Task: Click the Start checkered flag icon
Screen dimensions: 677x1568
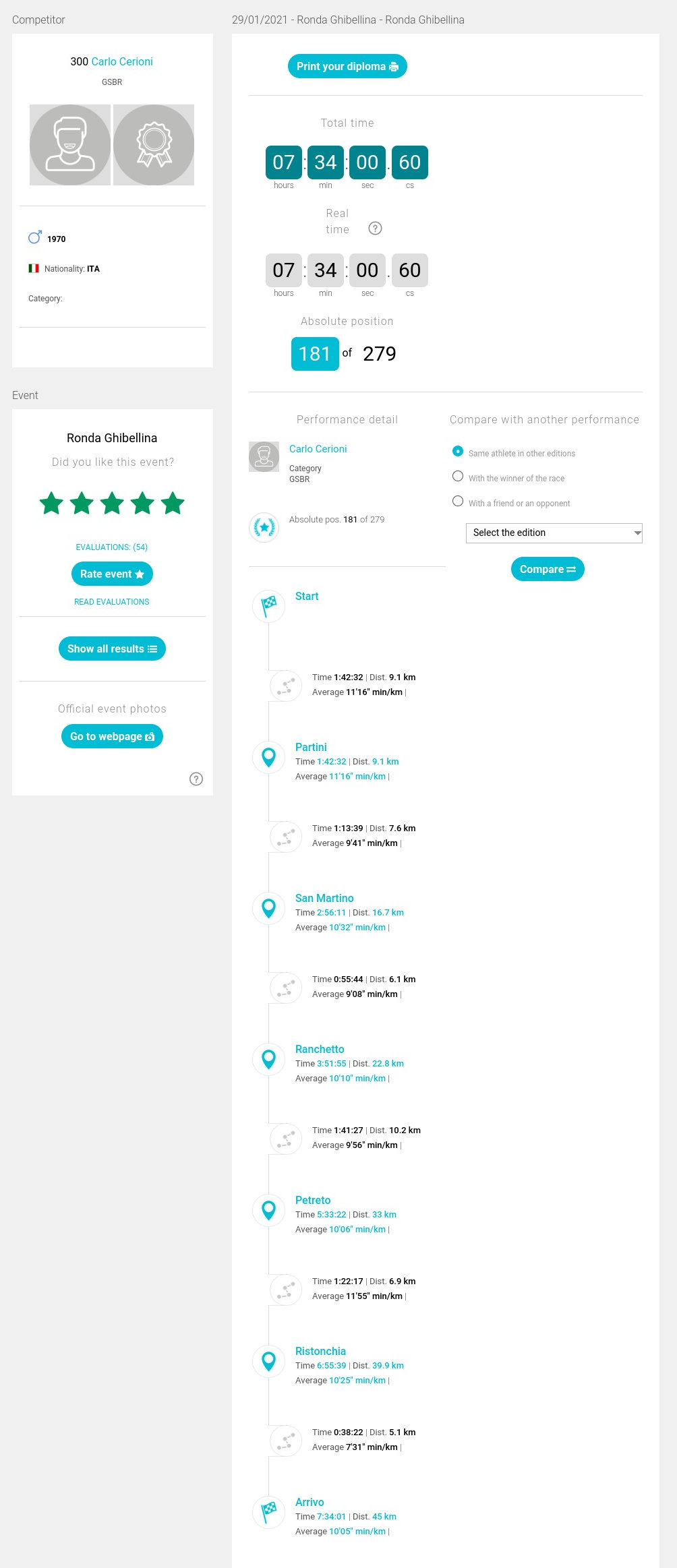Action: 269,605
